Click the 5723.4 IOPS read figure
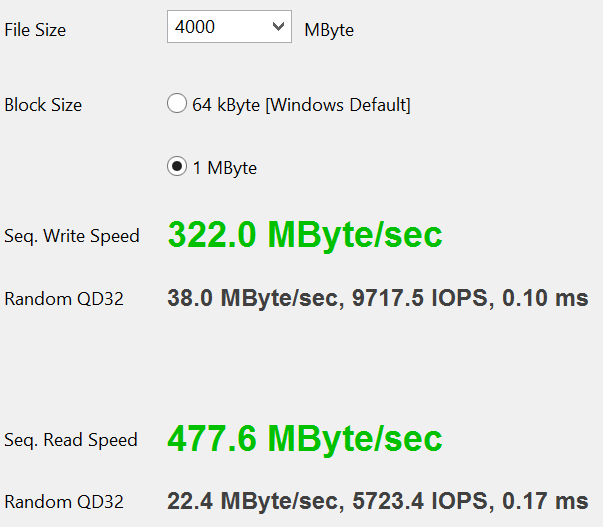Viewport: 603px width, 527px height. [419, 501]
